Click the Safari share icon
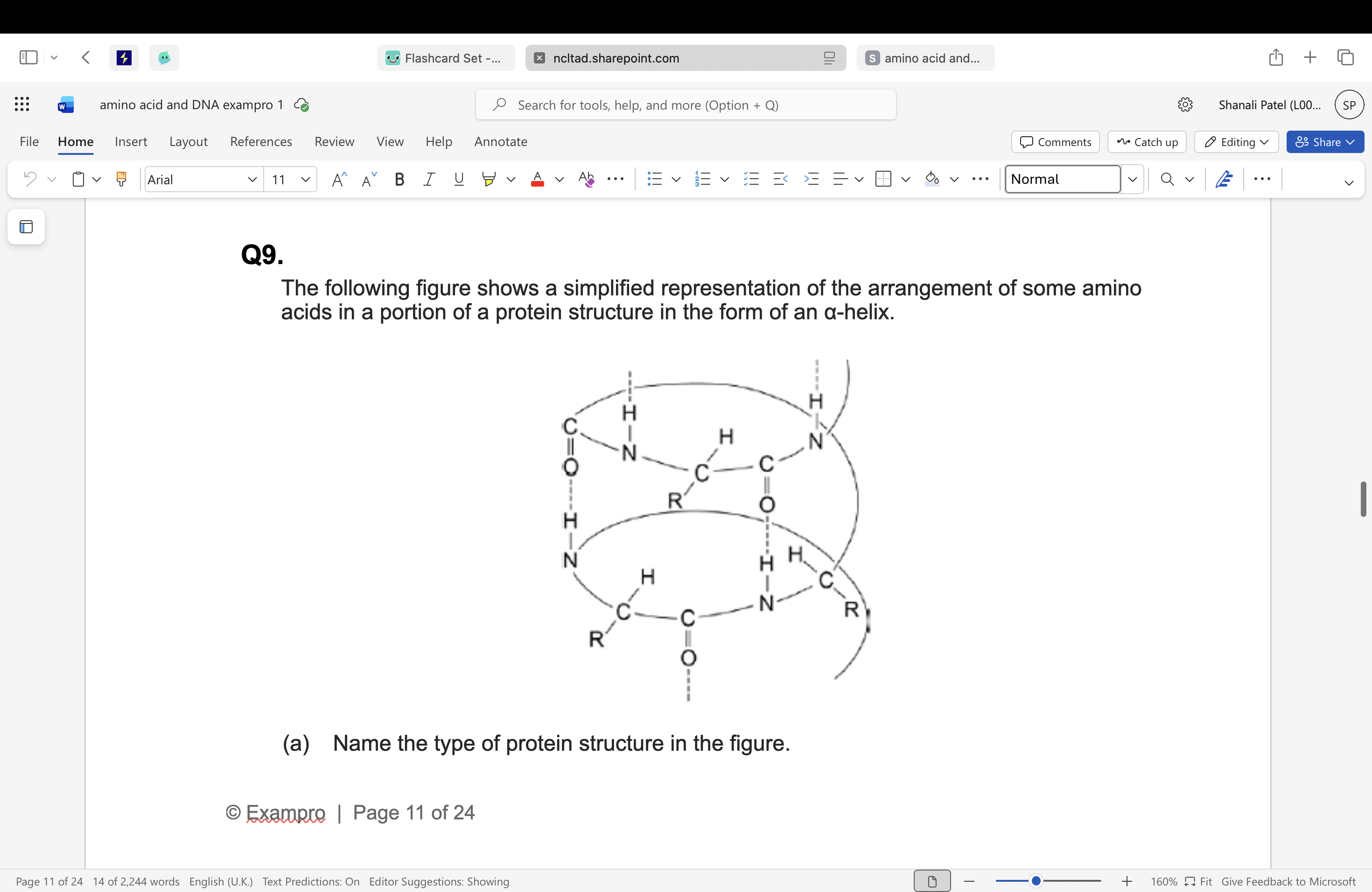The image size is (1372, 892). (x=1276, y=58)
